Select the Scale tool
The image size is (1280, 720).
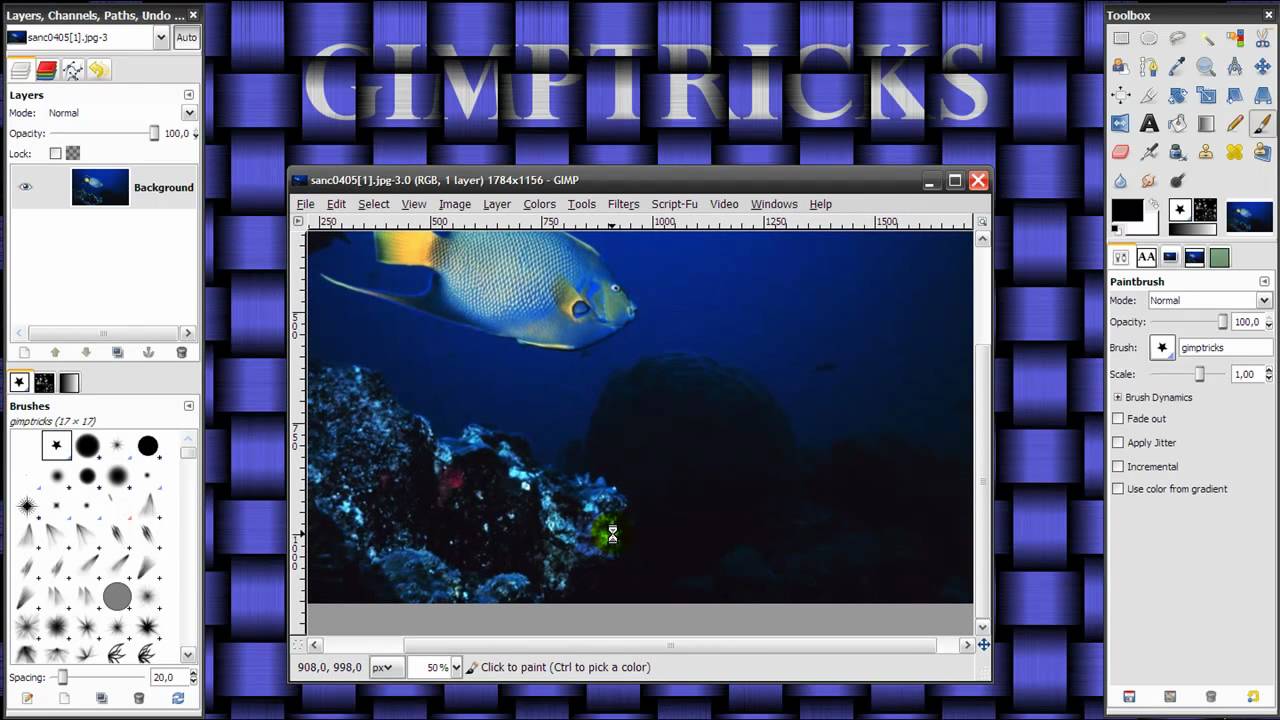tap(1206, 95)
